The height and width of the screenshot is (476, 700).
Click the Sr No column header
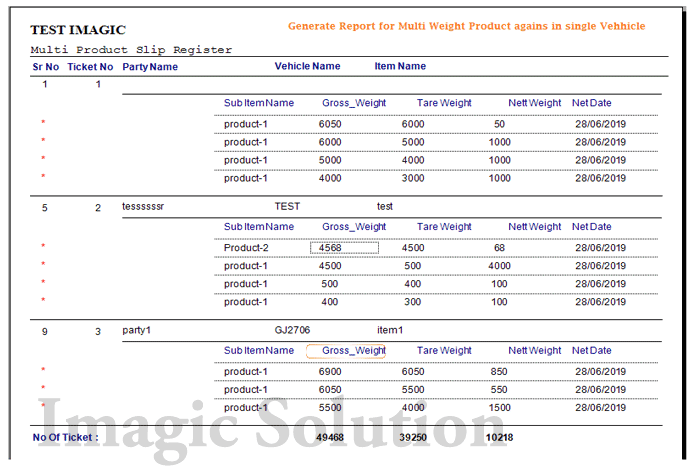[46, 67]
